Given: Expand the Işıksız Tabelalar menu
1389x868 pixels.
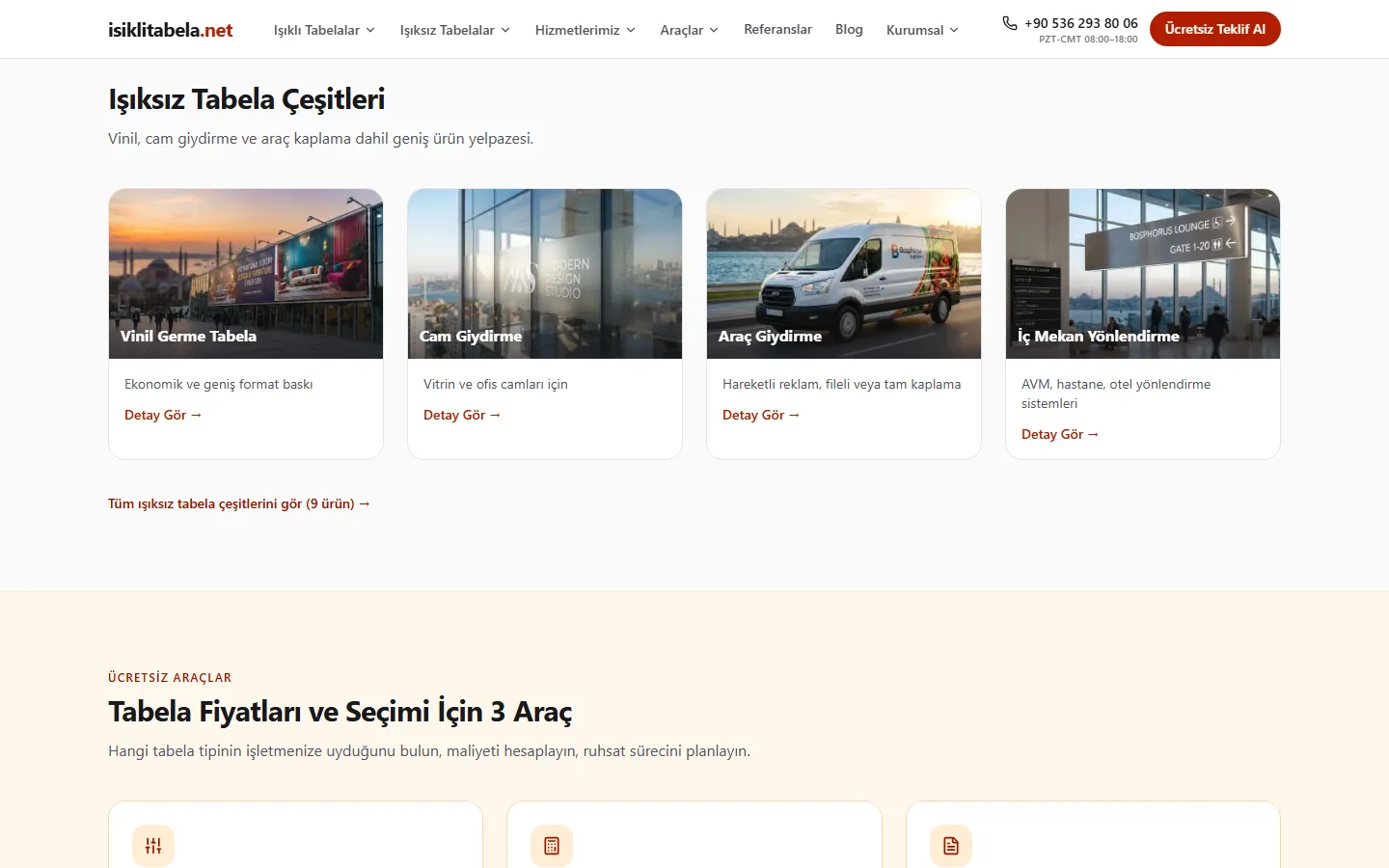Looking at the screenshot, I should tap(454, 30).
